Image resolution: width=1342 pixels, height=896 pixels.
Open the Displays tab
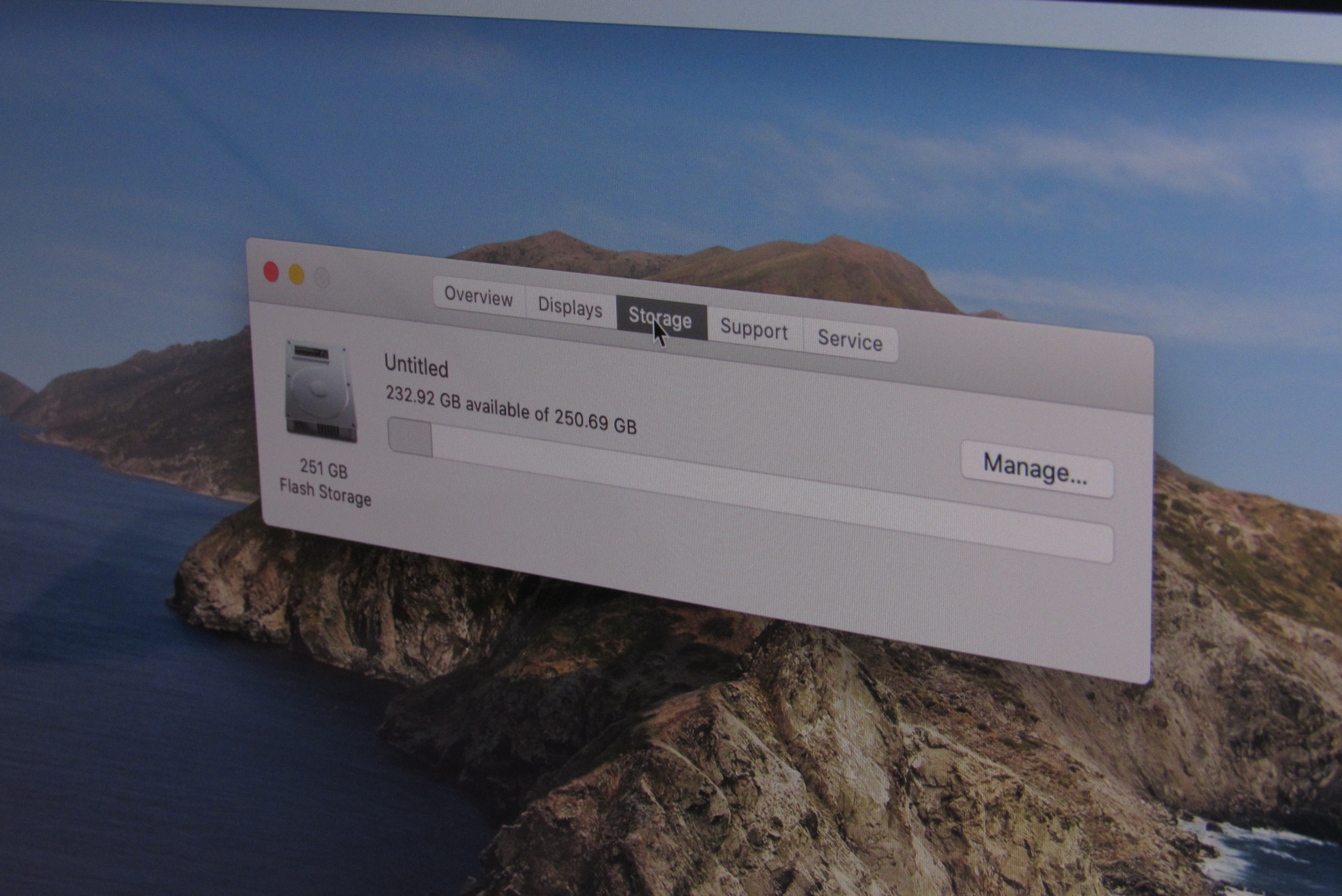click(569, 307)
